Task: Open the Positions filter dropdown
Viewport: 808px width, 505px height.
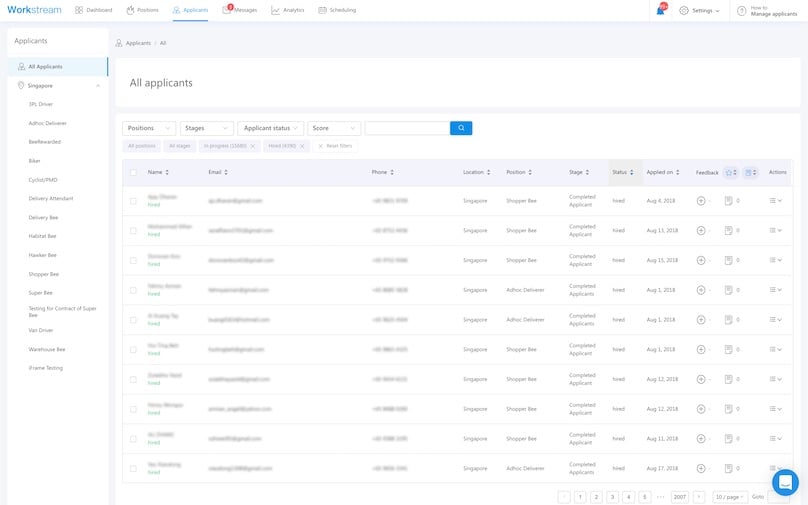Action: 149,128
